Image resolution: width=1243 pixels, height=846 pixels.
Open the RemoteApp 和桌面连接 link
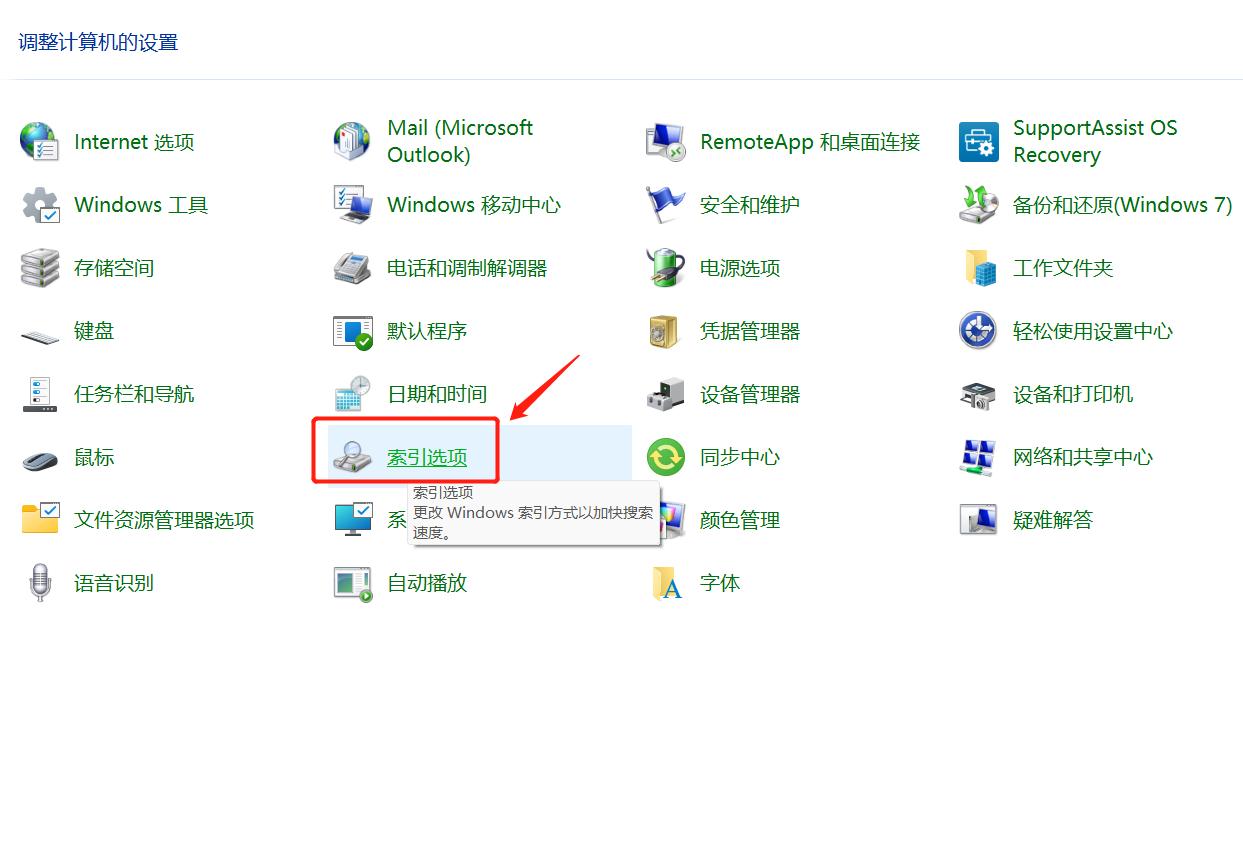(x=810, y=142)
